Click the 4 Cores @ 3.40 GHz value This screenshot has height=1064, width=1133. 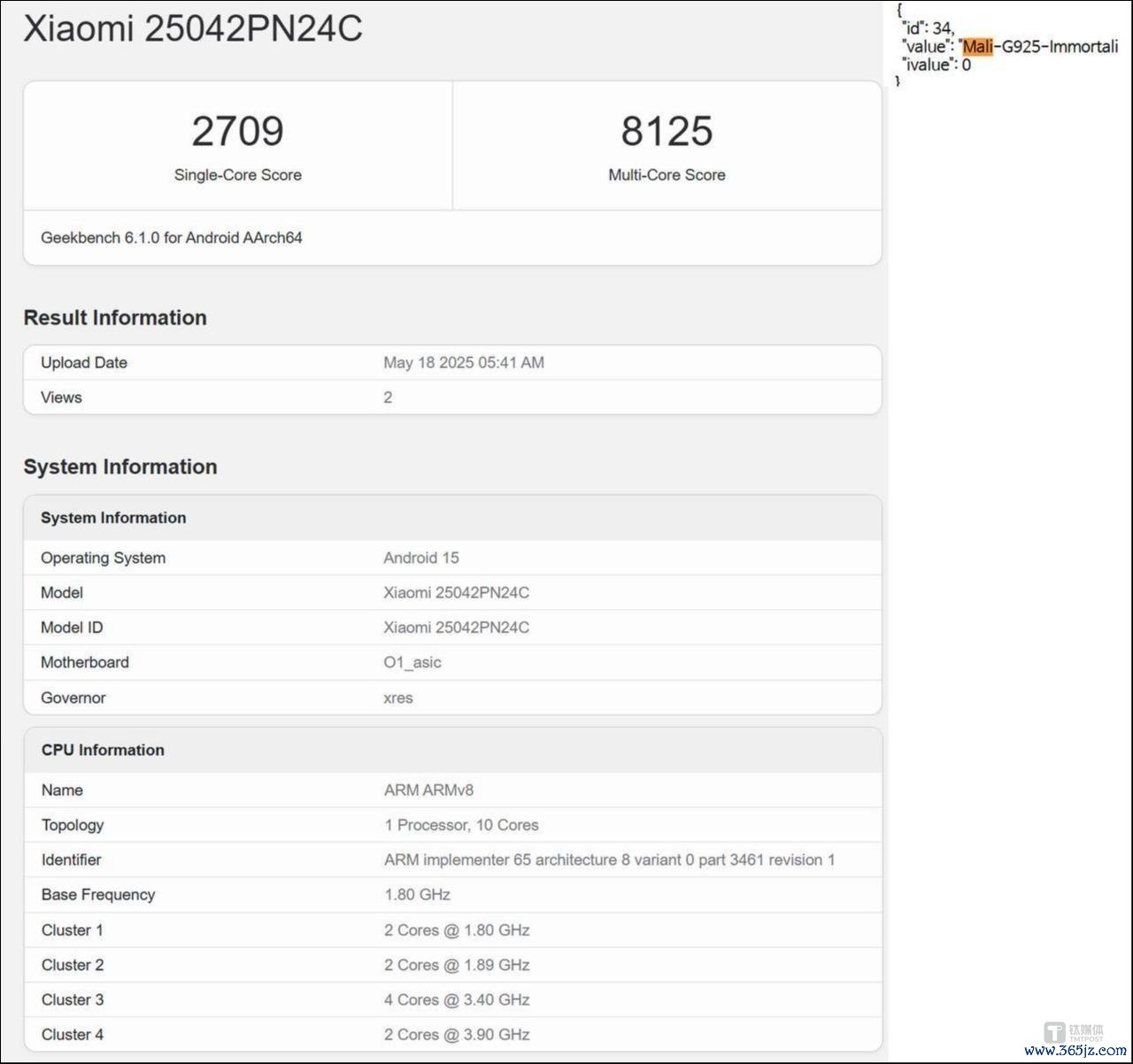457,1000
